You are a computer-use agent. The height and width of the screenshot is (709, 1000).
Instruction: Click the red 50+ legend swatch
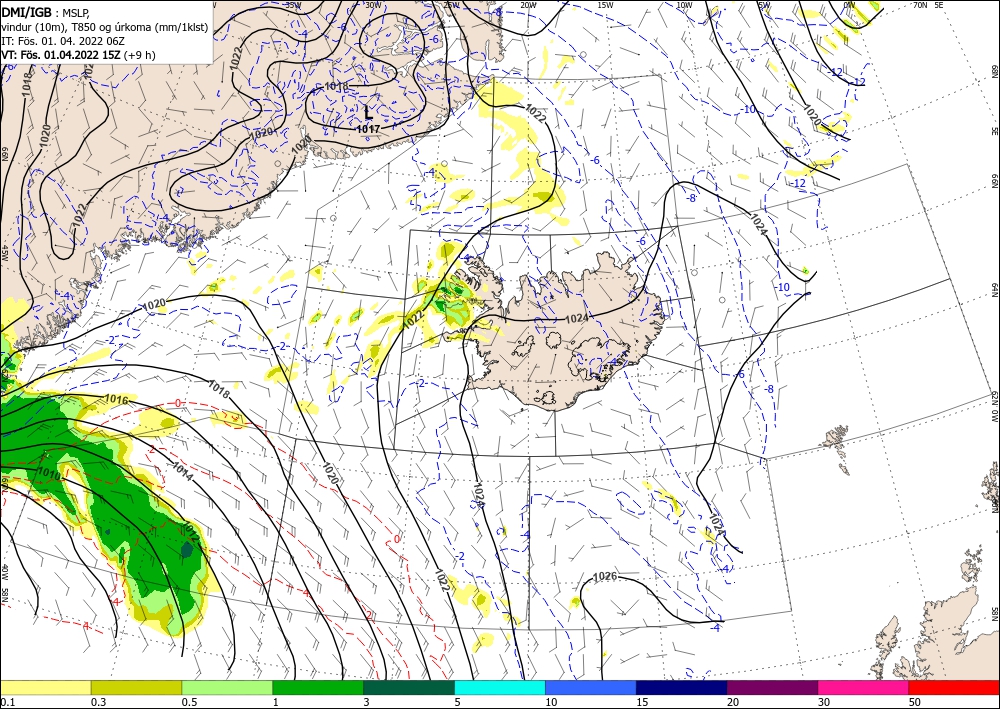954,687
